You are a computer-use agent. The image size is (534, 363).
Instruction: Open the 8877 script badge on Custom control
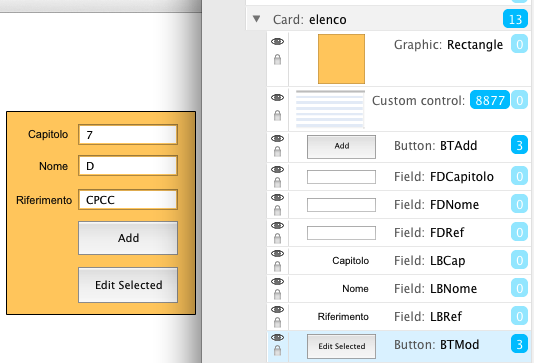(x=489, y=100)
